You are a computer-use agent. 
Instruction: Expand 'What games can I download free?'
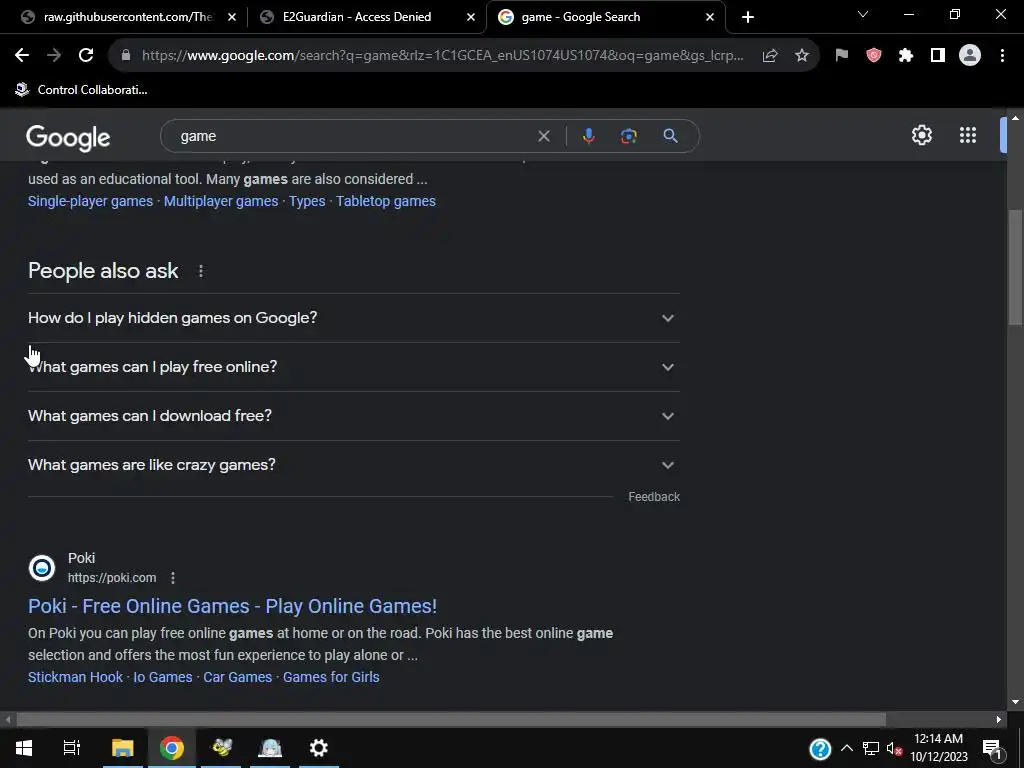[354, 416]
